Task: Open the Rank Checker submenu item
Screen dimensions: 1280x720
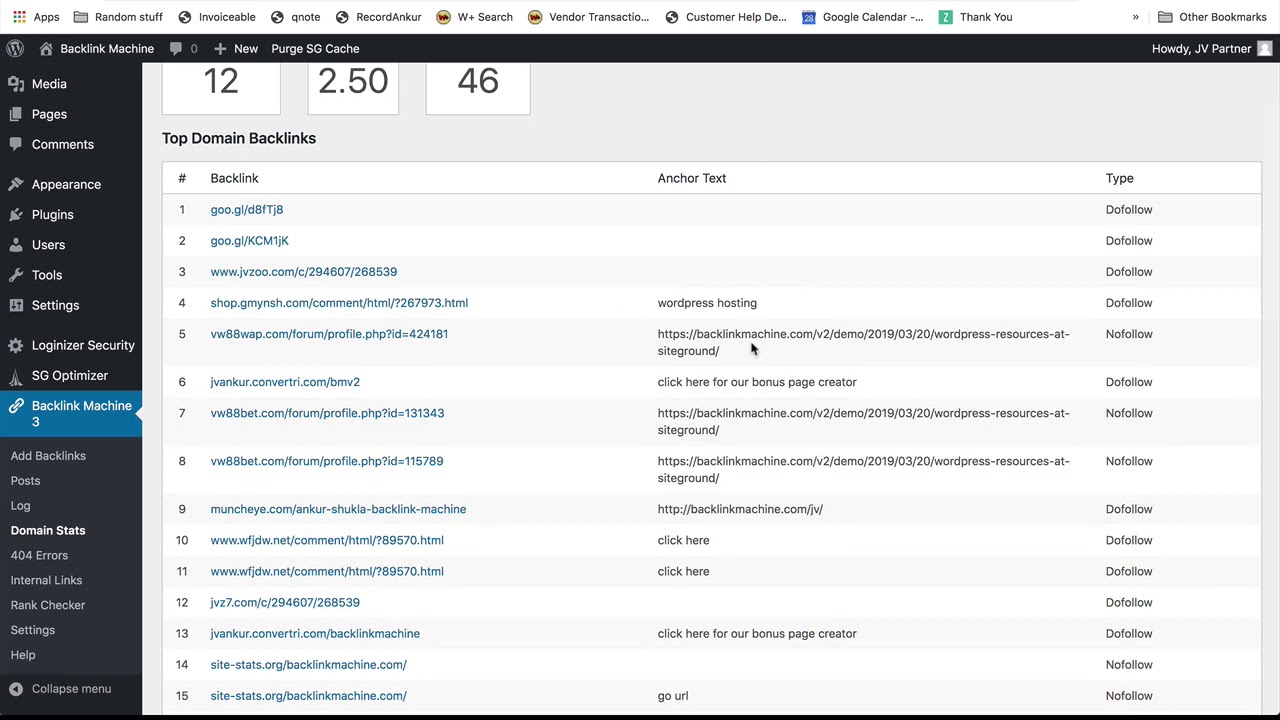Action: [48, 605]
